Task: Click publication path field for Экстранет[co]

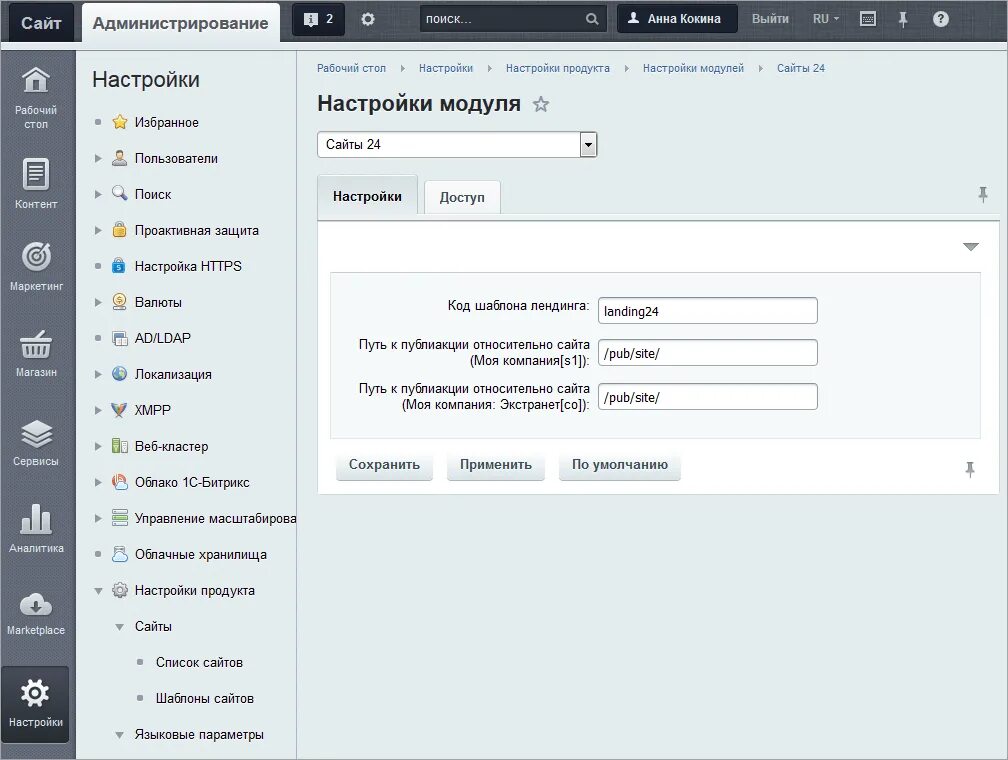Action: [x=708, y=397]
